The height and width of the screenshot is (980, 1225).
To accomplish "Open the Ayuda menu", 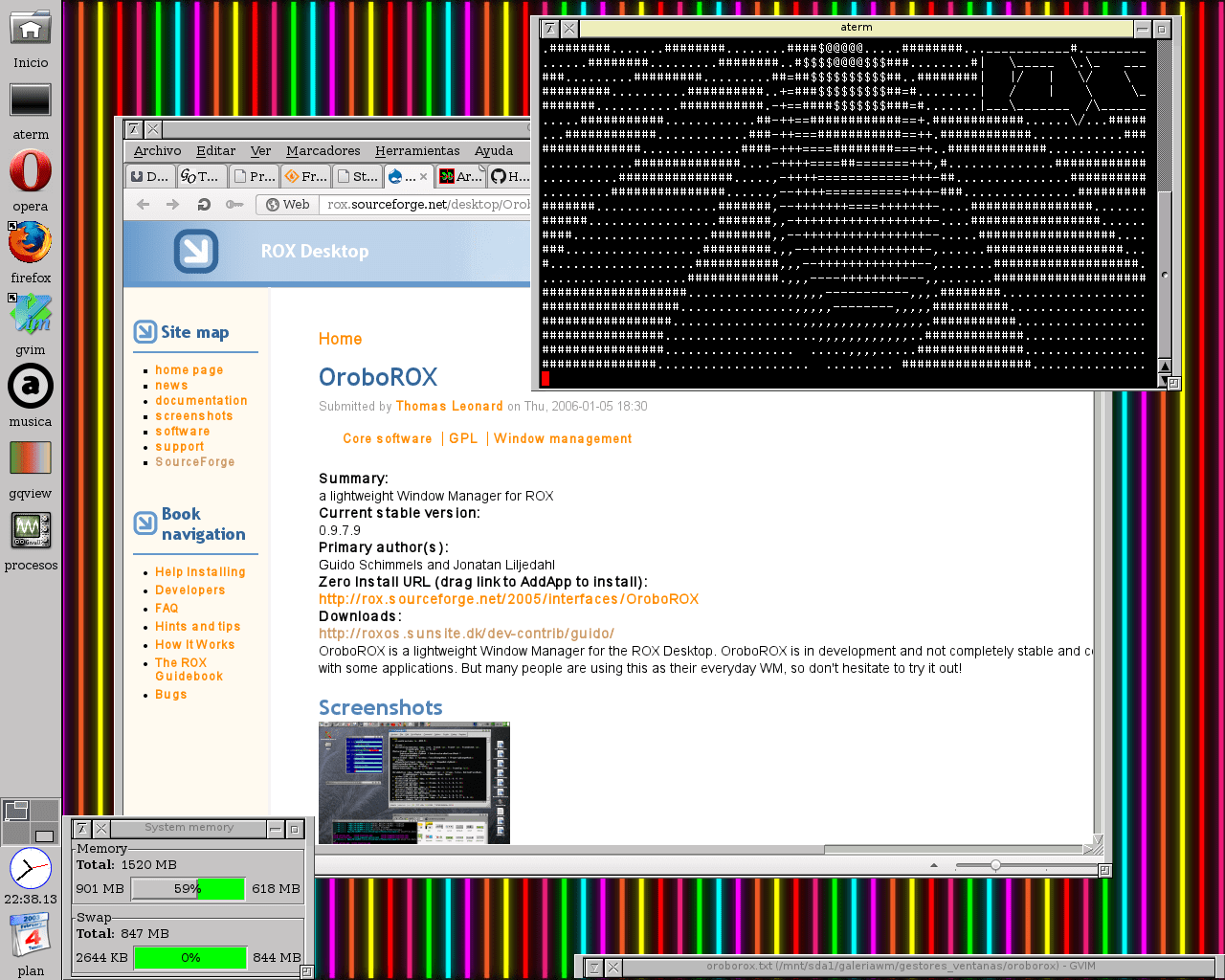I will pyautogui.click(x=494, y=151).
